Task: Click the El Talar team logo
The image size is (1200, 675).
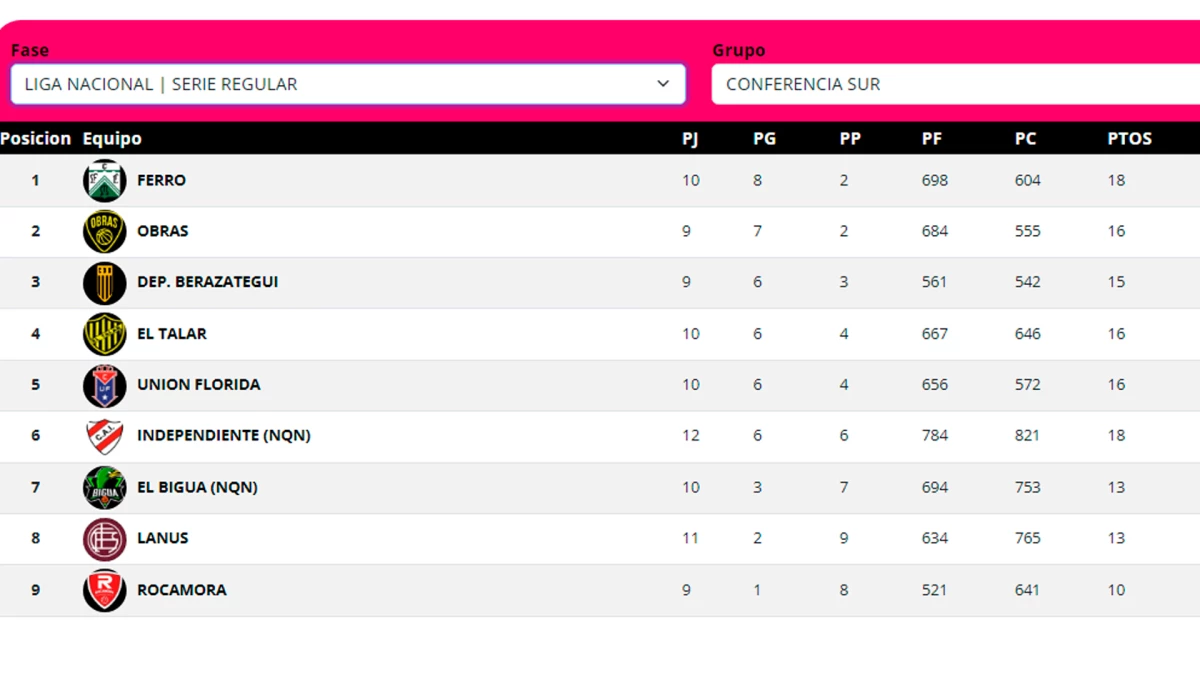Action: point(104,334)
